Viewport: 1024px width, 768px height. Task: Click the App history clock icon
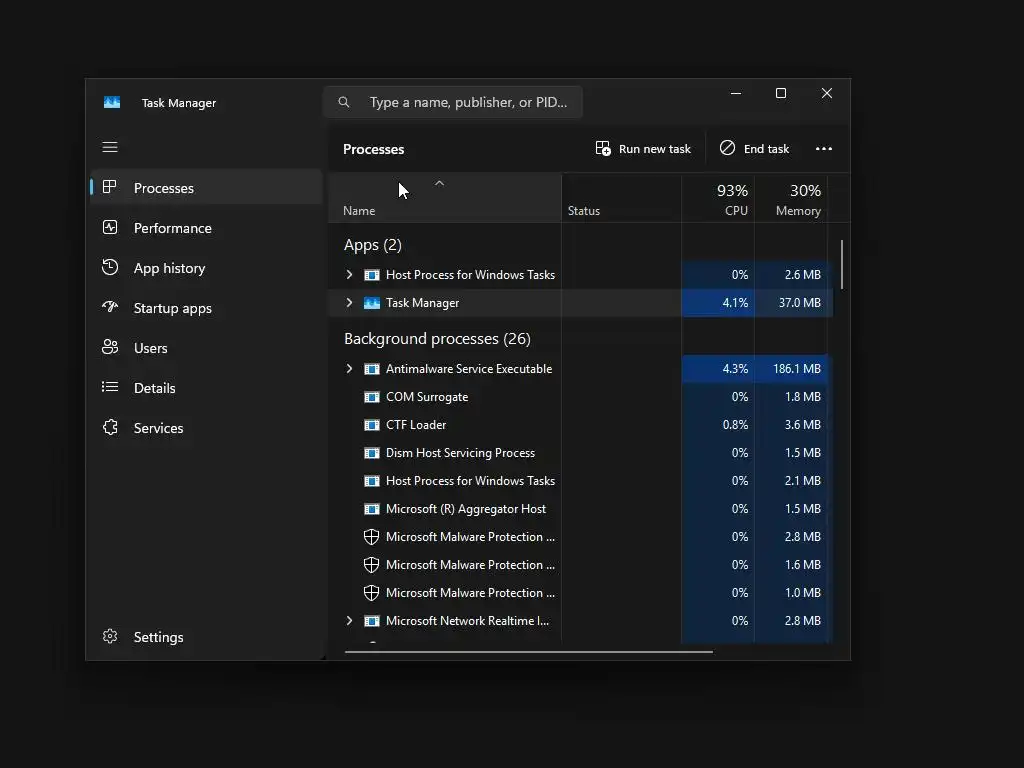[x=110, y=267]
